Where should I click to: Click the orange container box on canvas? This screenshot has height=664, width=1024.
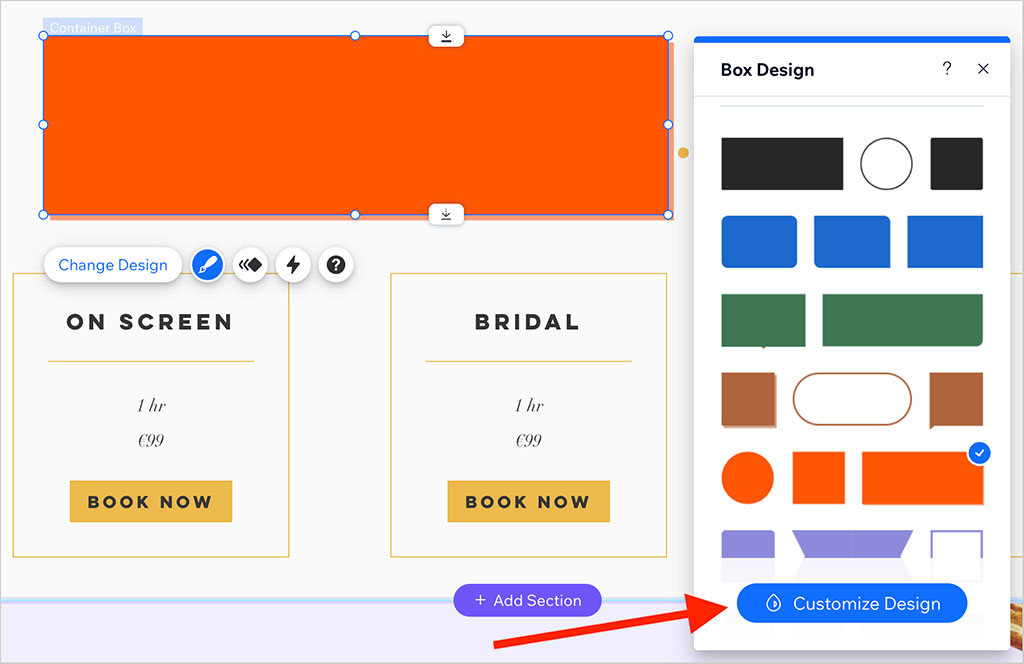click(356, 125)
